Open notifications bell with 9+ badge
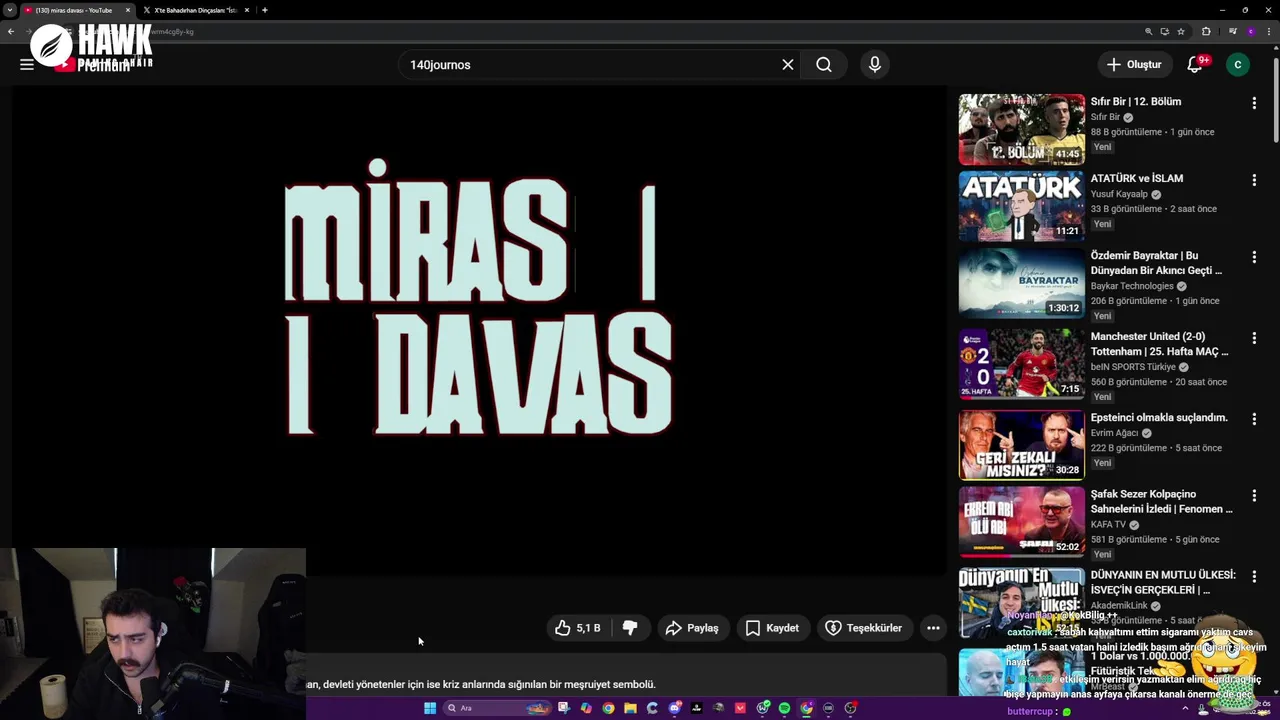1280x720 pixels. tap(1196, 64)
